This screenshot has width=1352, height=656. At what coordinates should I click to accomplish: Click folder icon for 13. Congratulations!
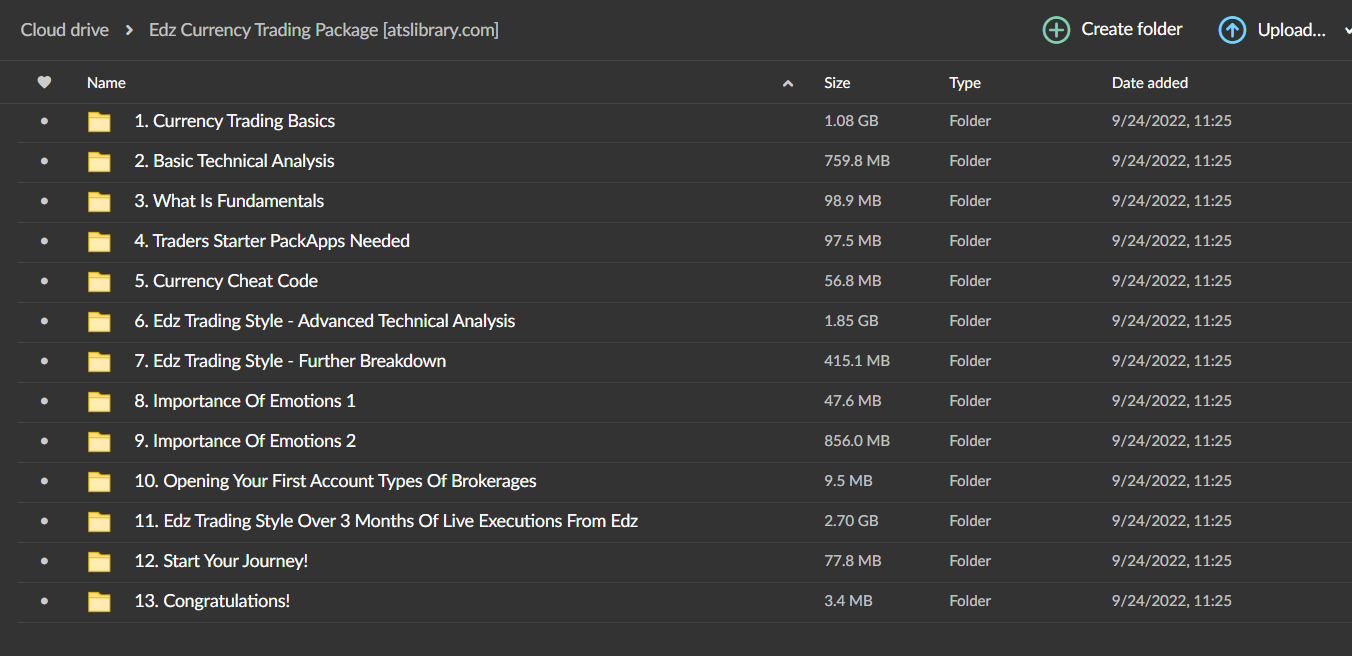click(99, 602)
